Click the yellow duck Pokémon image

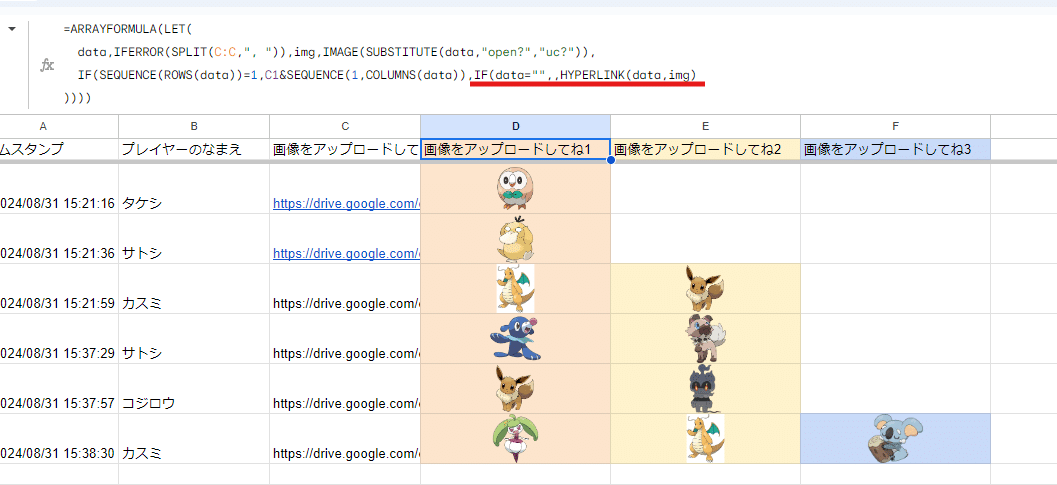(515, 239)
